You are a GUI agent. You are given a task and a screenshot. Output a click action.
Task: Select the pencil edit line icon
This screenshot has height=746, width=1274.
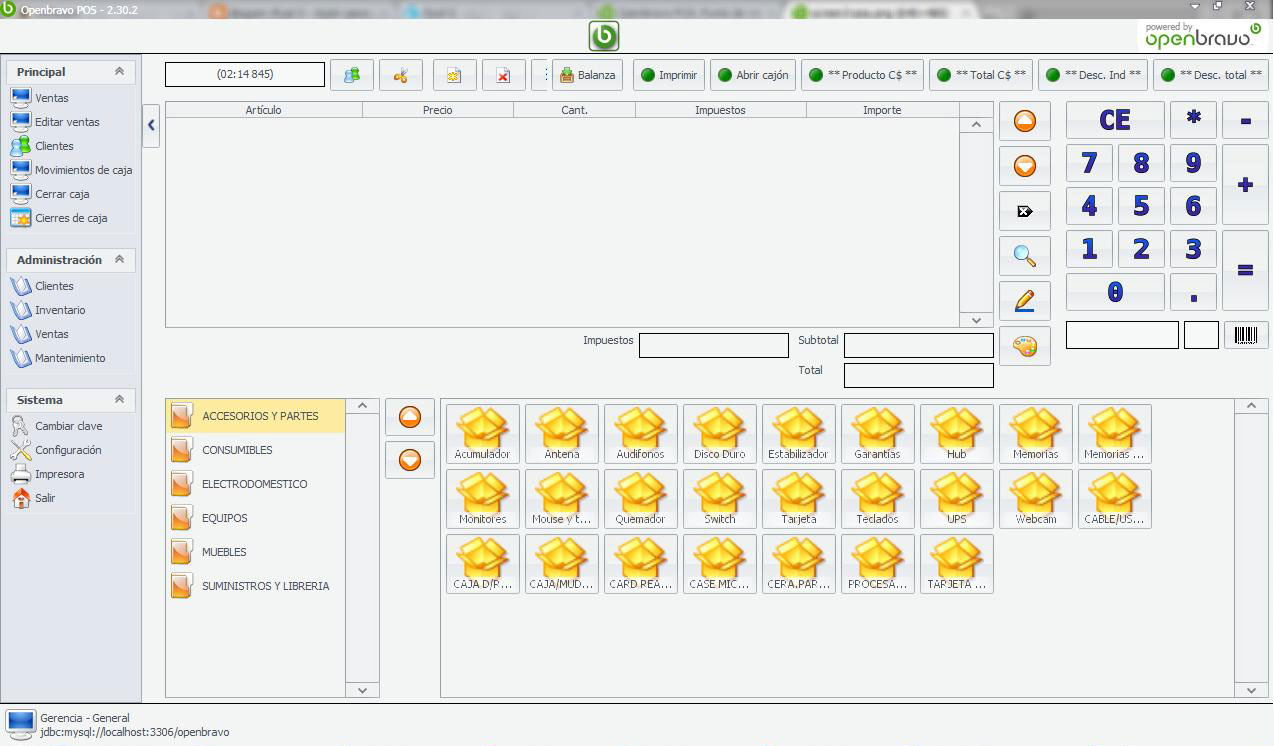pyautogui.click(x=1024, y=300)
